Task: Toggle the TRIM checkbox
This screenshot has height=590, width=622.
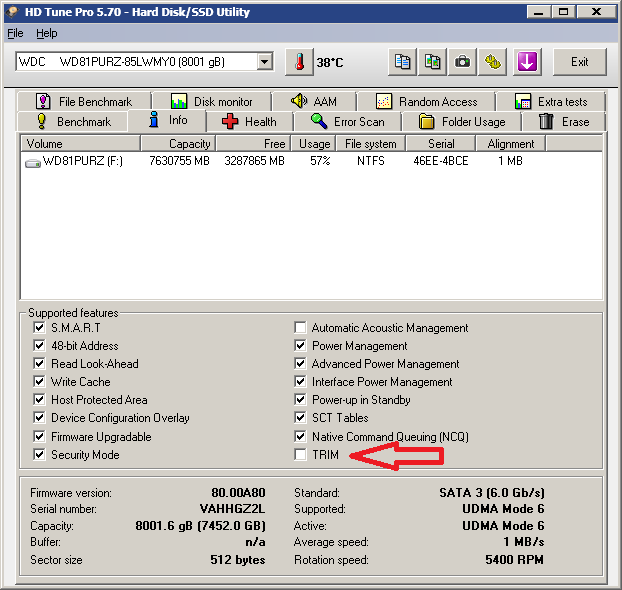Action: point(300,454)
